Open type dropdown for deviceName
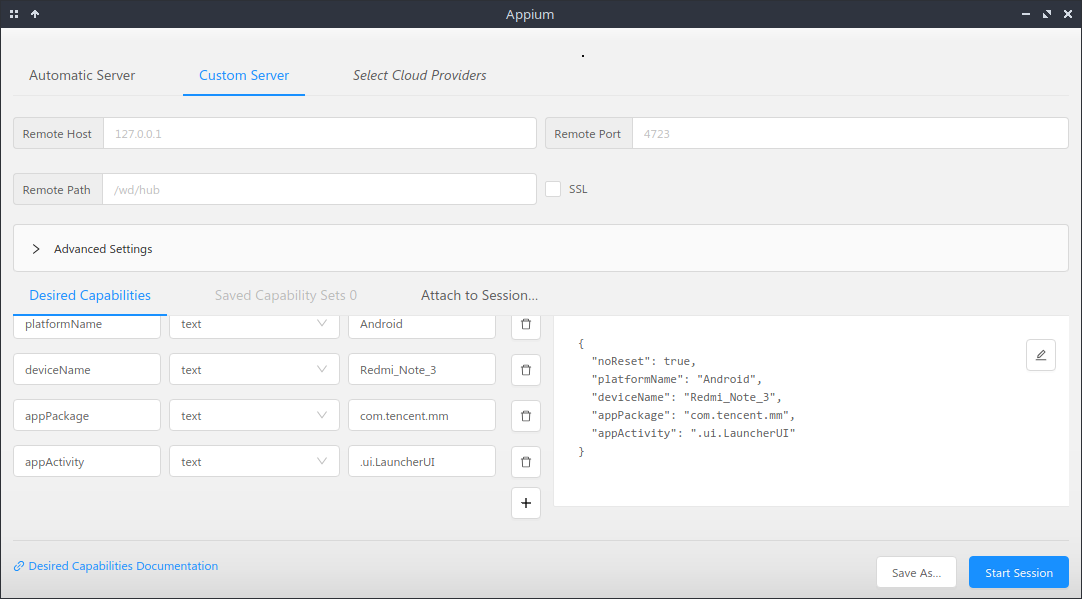1082x599 pixels. [x=254, y=370]
